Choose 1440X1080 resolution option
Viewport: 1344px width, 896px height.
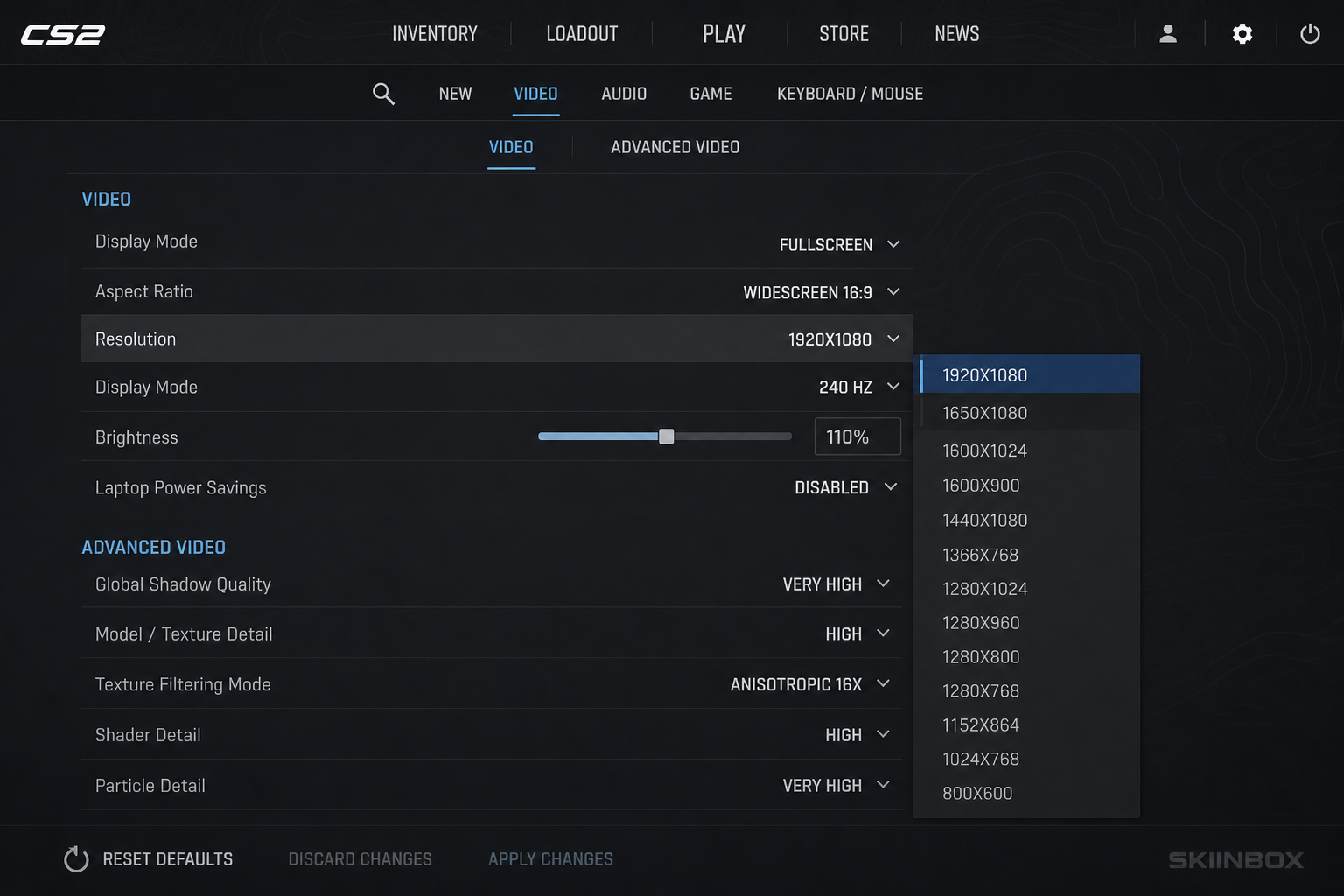point(1026,520)
